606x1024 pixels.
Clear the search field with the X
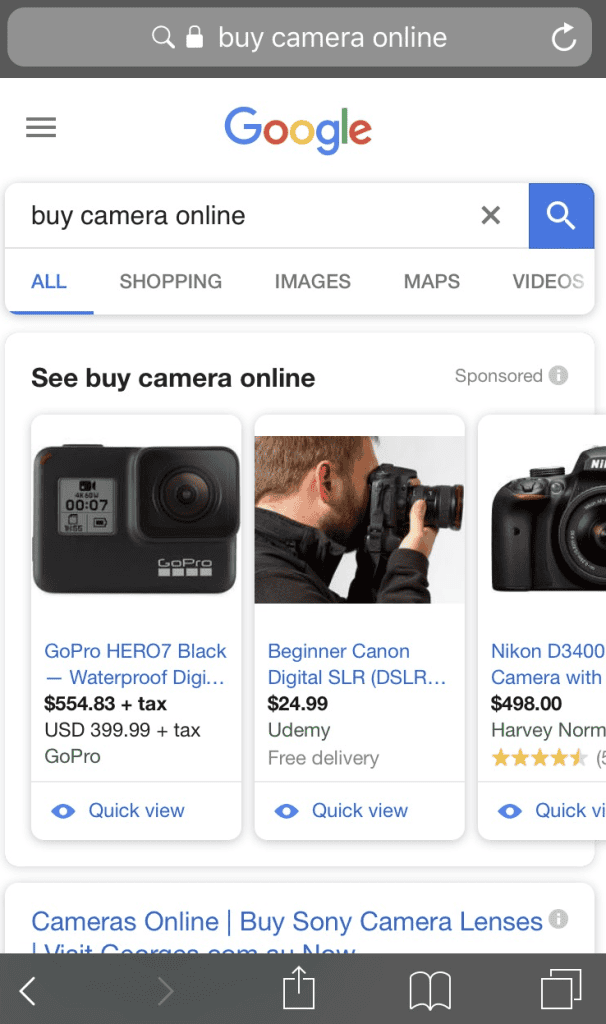(x=490, y=215)
